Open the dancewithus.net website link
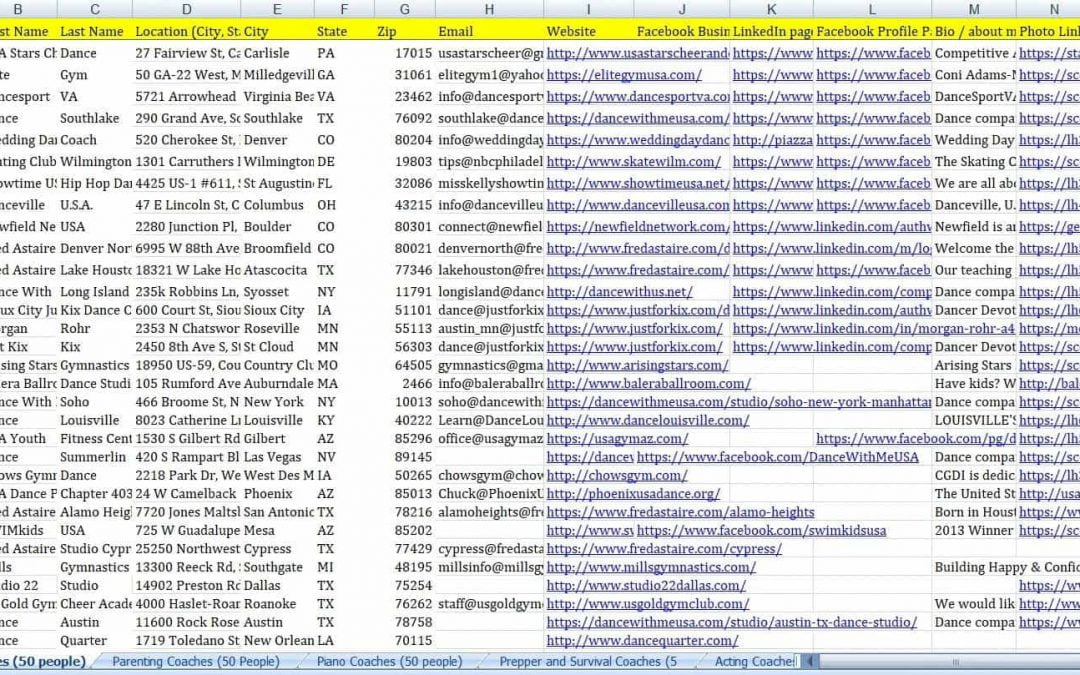 [x=619, y=291]
